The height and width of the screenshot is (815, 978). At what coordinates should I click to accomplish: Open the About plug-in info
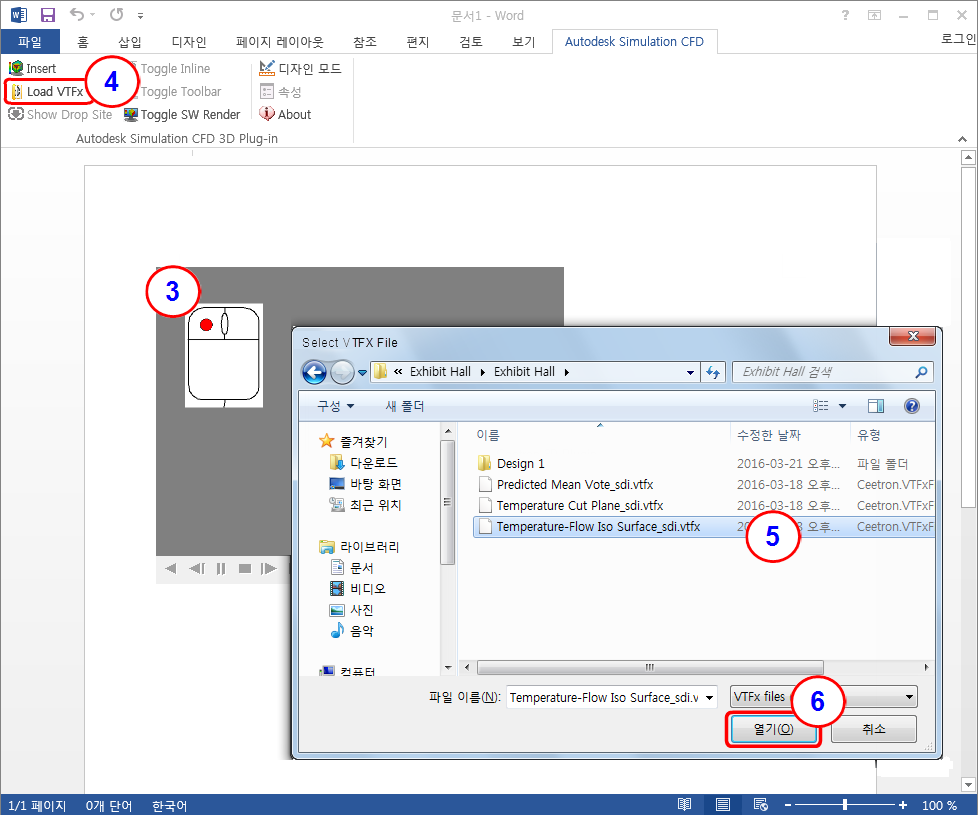(x=285, y=115)
